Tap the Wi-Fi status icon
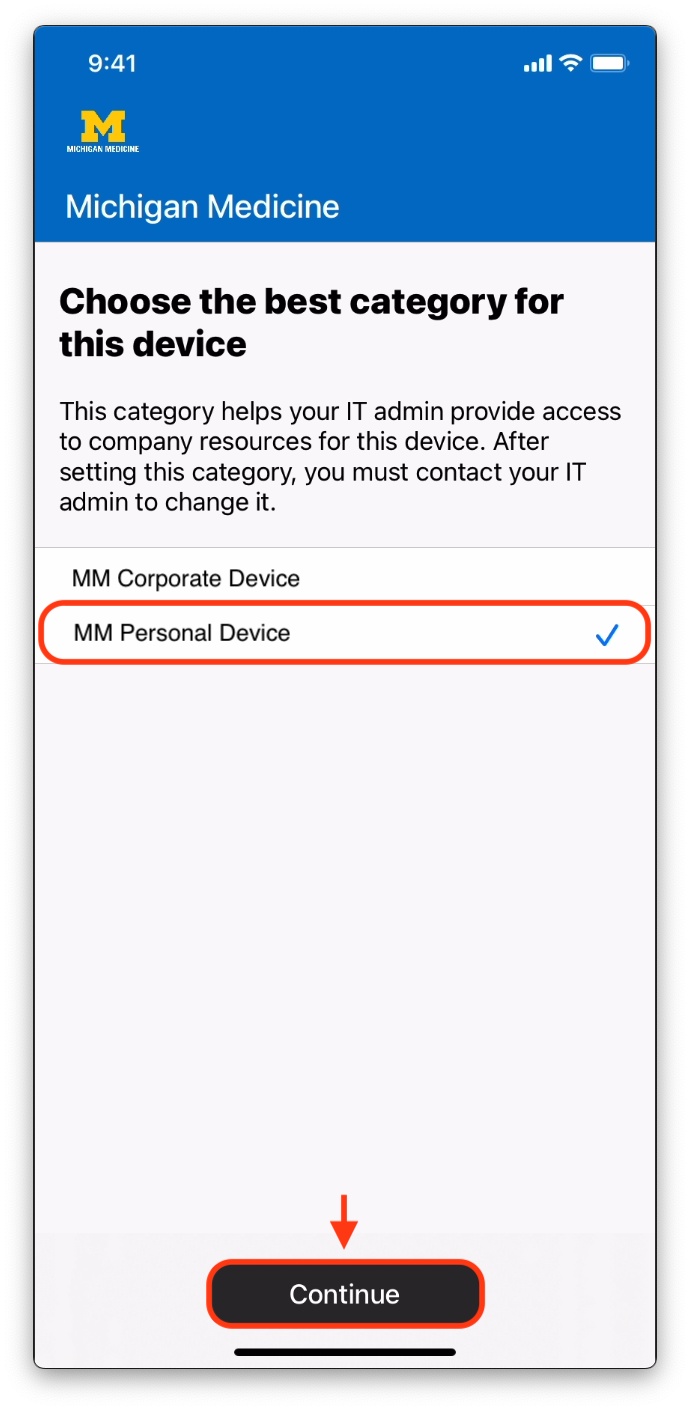Screen dimensions: 690x1410 tap(571, 63)
